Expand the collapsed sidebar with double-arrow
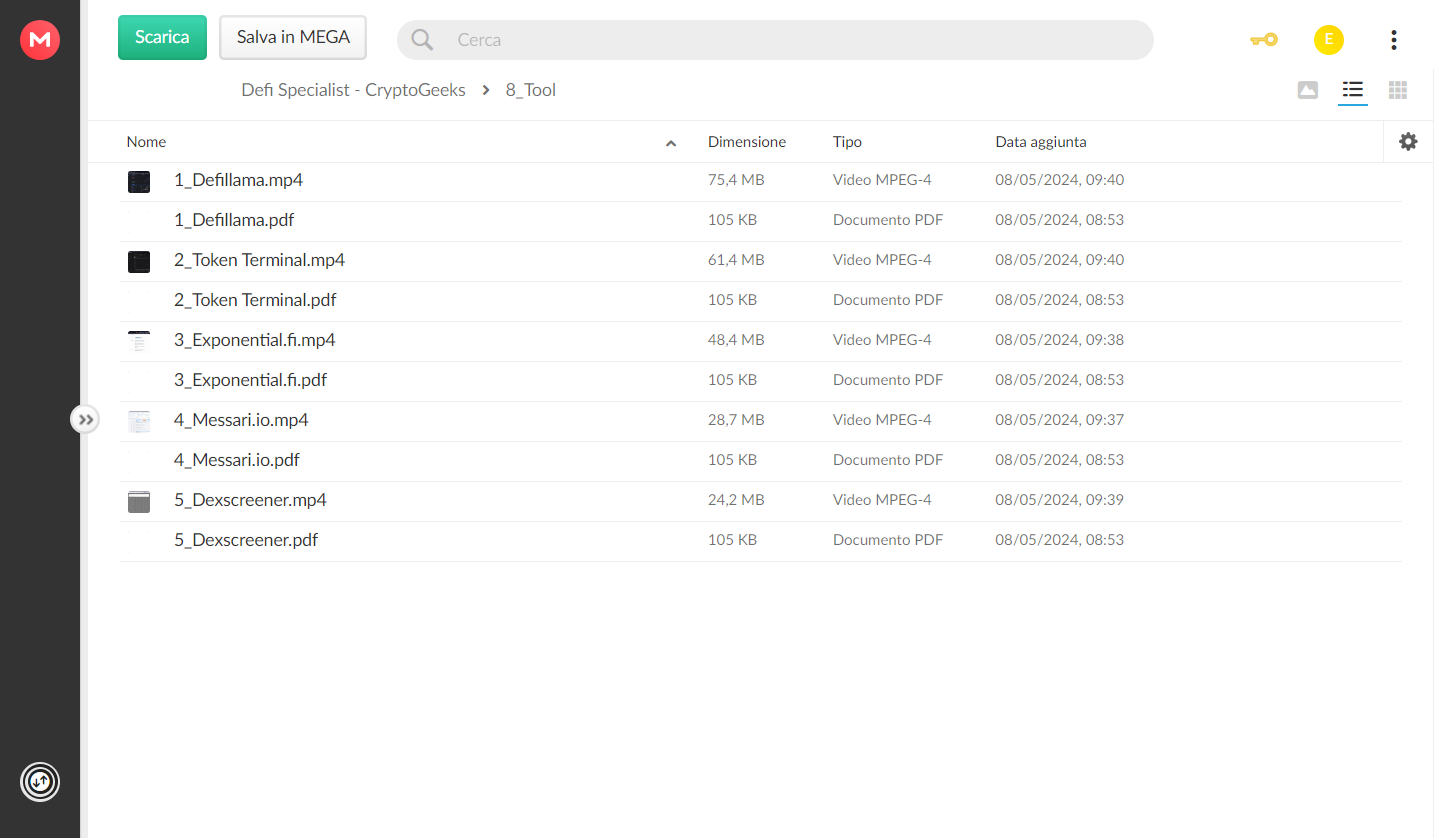1434x838 pixels. pos(86,419)
